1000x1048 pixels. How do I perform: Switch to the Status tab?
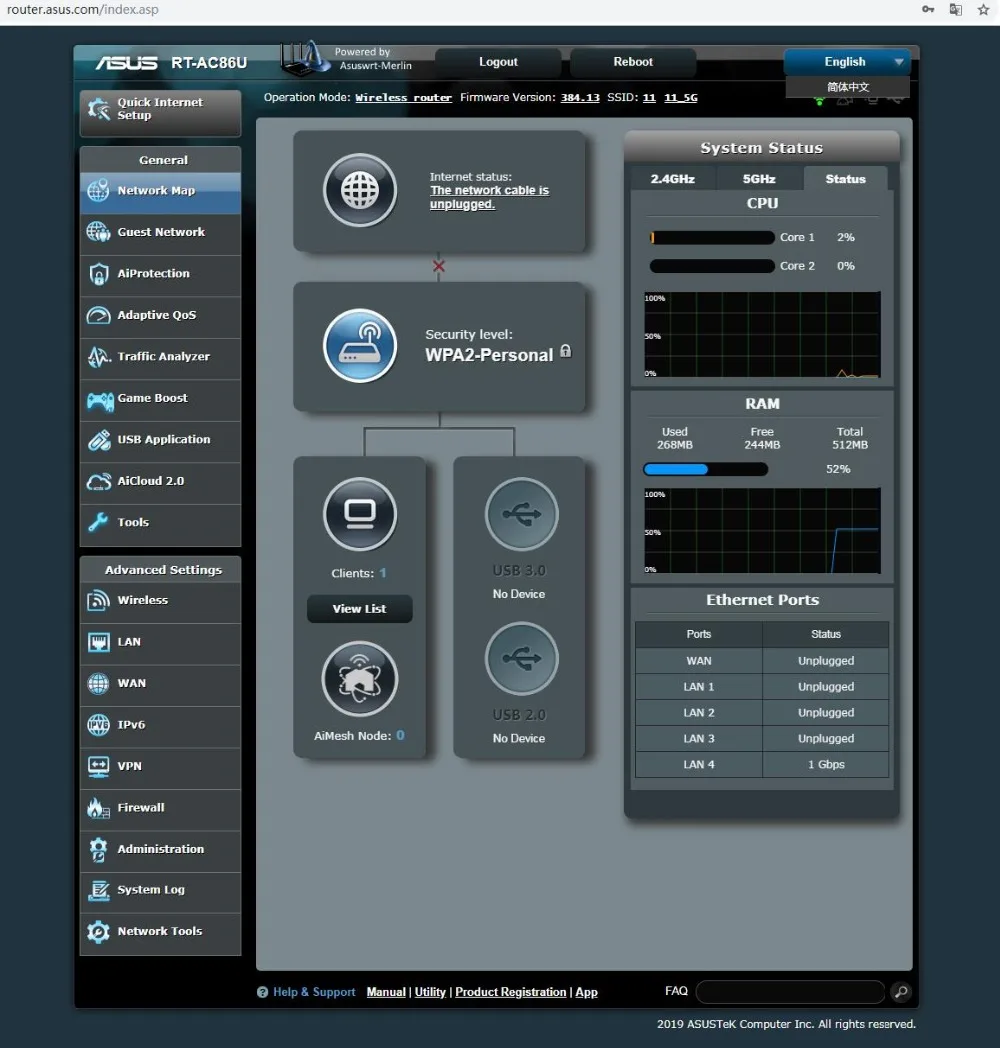coord(845,178)
